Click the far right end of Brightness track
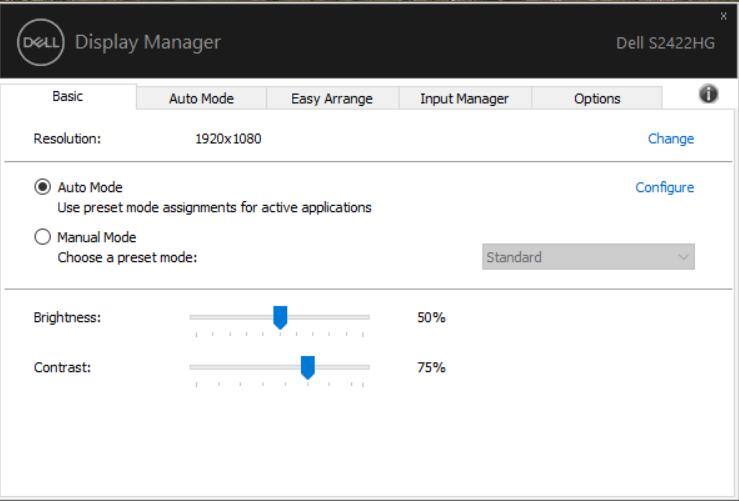Viewport: 739px width, 501px height. (x=367, y=316)
